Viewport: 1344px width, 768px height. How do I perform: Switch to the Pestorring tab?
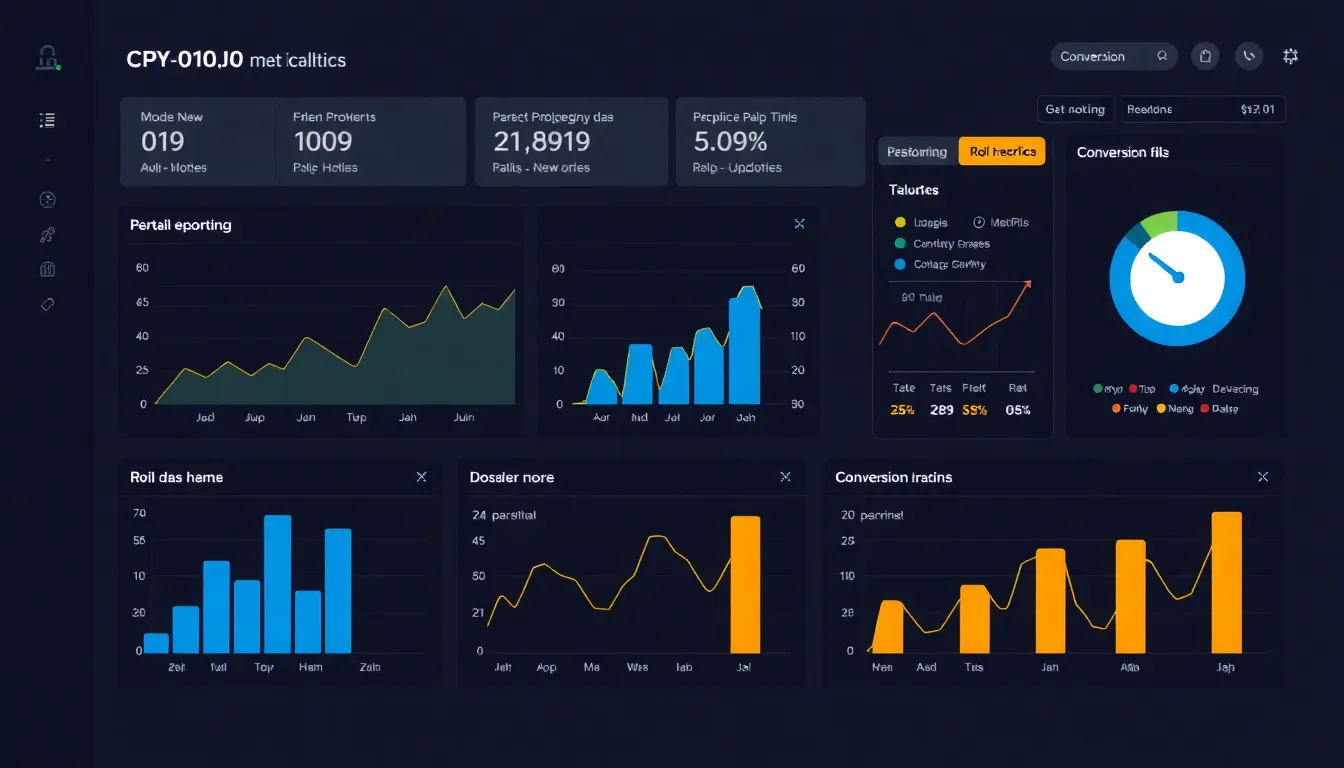[917, 152]
